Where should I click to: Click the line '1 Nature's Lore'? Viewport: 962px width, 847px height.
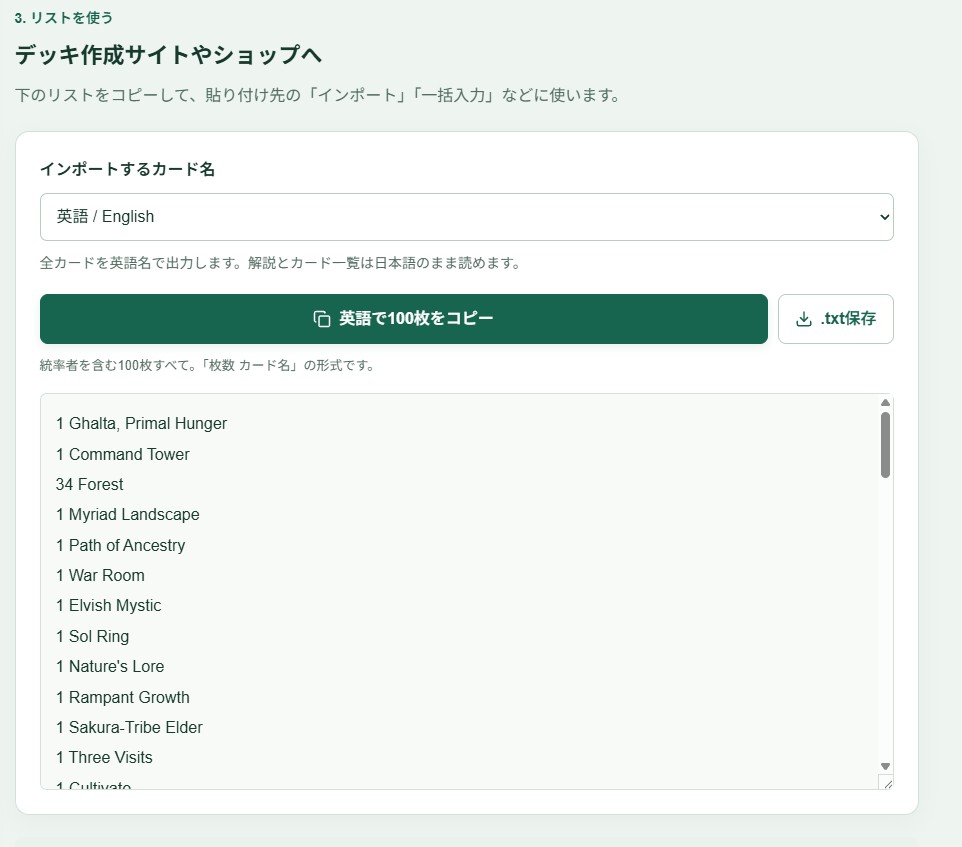tap(110, 666)
